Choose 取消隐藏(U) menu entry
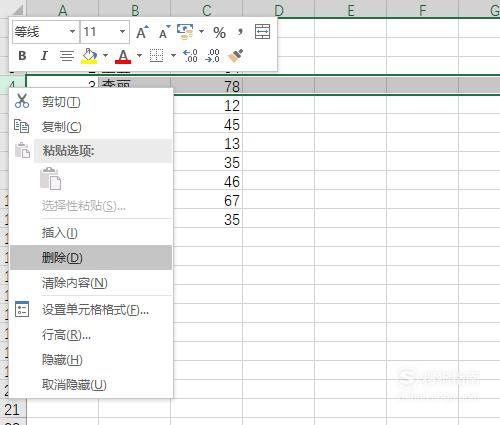Image resolution: width=500 pixels, height=425 pixels. 91,385
